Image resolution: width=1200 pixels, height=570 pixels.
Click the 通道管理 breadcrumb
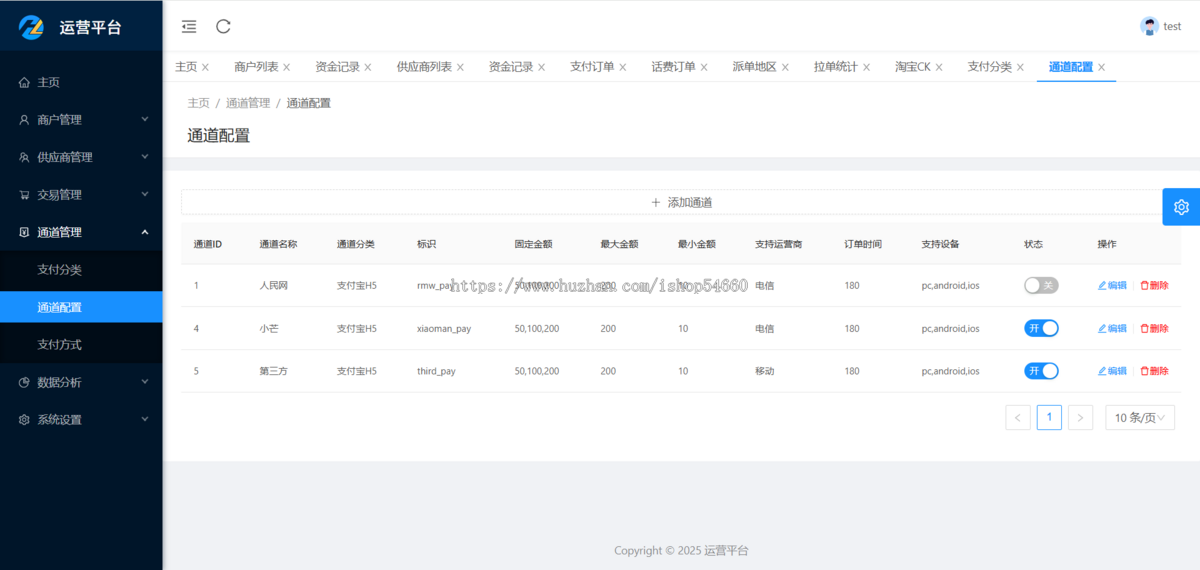pyautogui.click(x=248, y=103)
